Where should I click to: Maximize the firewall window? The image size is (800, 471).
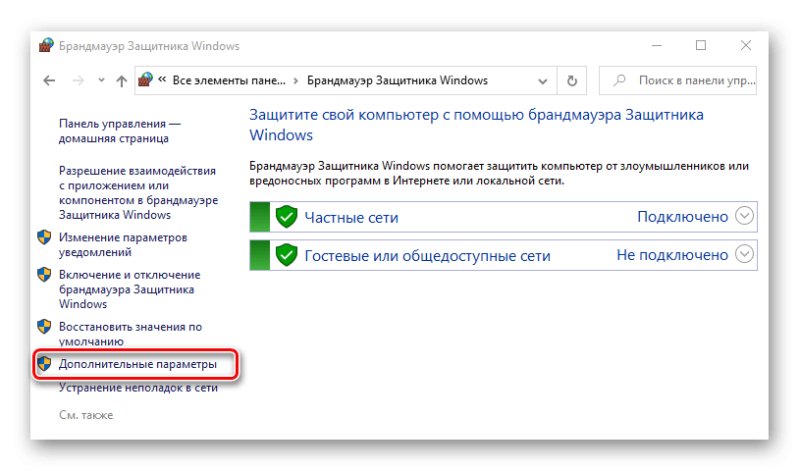(x=701, y=45)
